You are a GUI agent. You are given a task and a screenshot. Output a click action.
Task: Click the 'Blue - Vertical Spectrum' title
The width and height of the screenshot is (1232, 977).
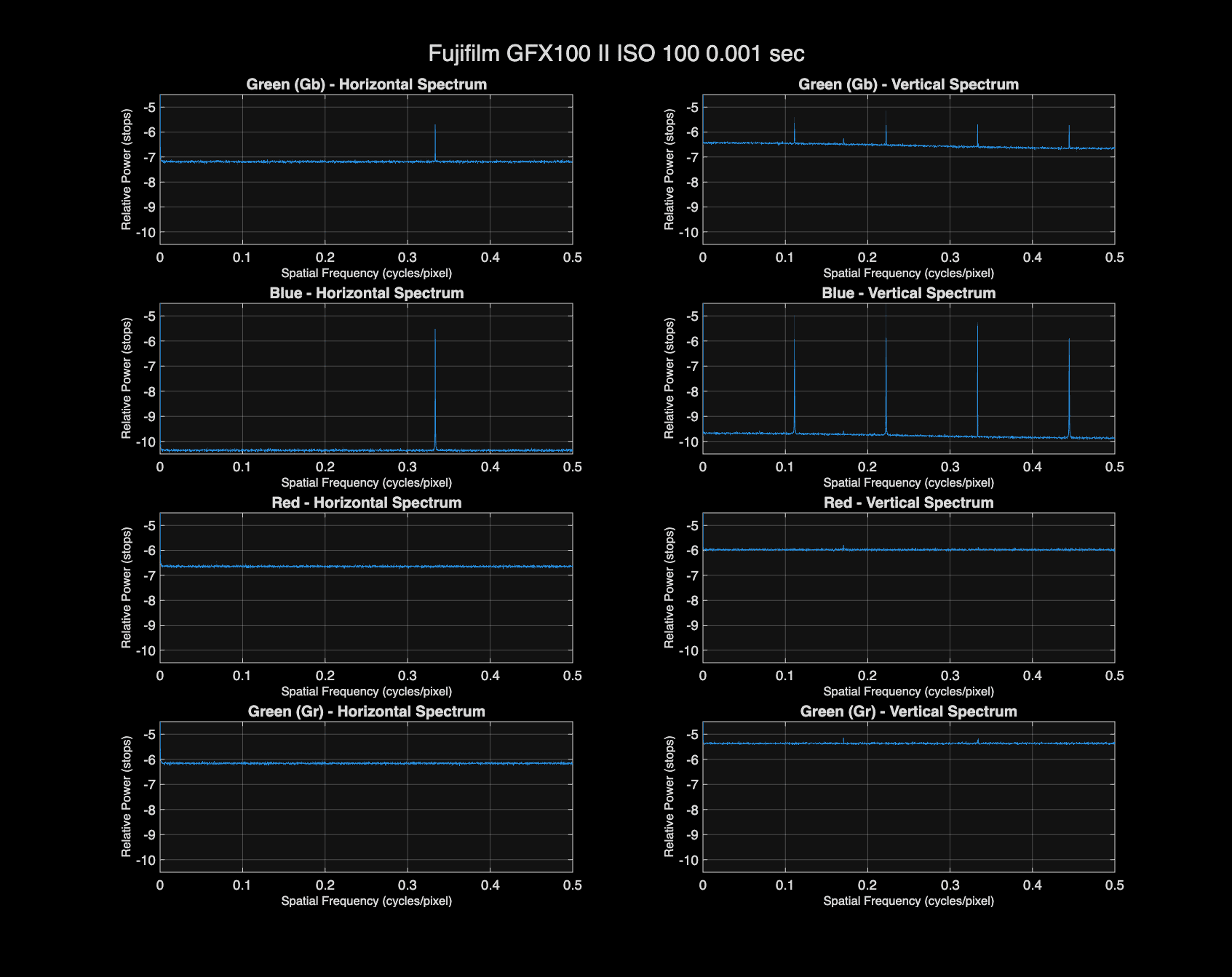pos(908,293)
